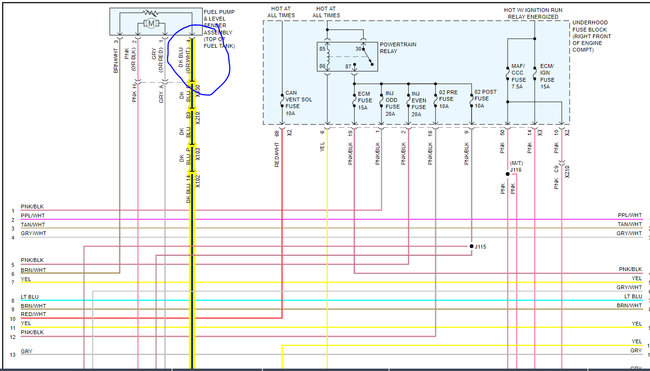Click the RED/WHT label on row 10

[33, 314]
